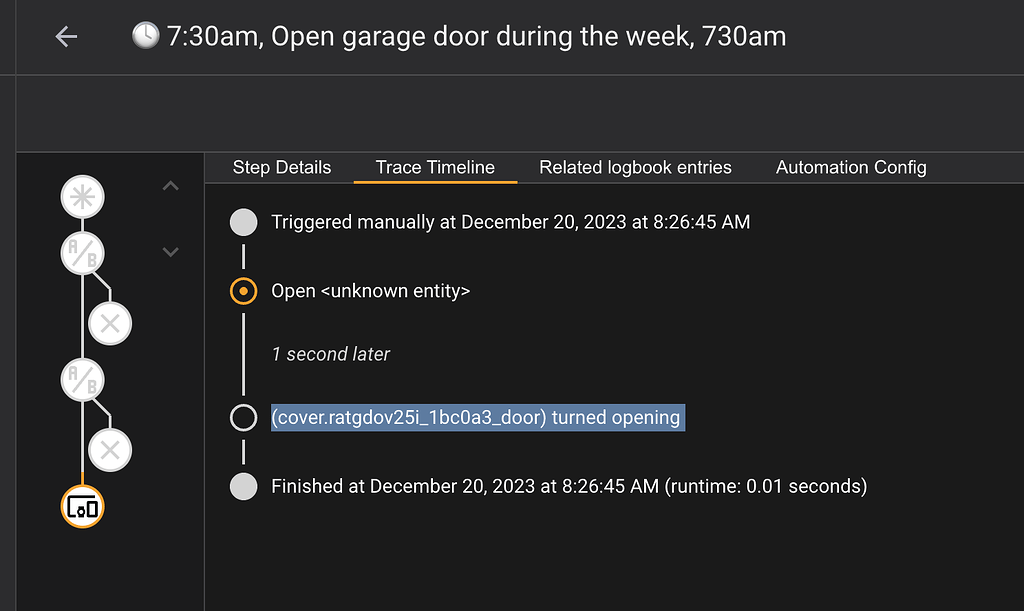Image resolution: width=1024 pixels, height=611 pixels.
Task: Click the cover.ratgdov25i_1bc0a3_door turned opening entry
Action: tap(477, 417)
